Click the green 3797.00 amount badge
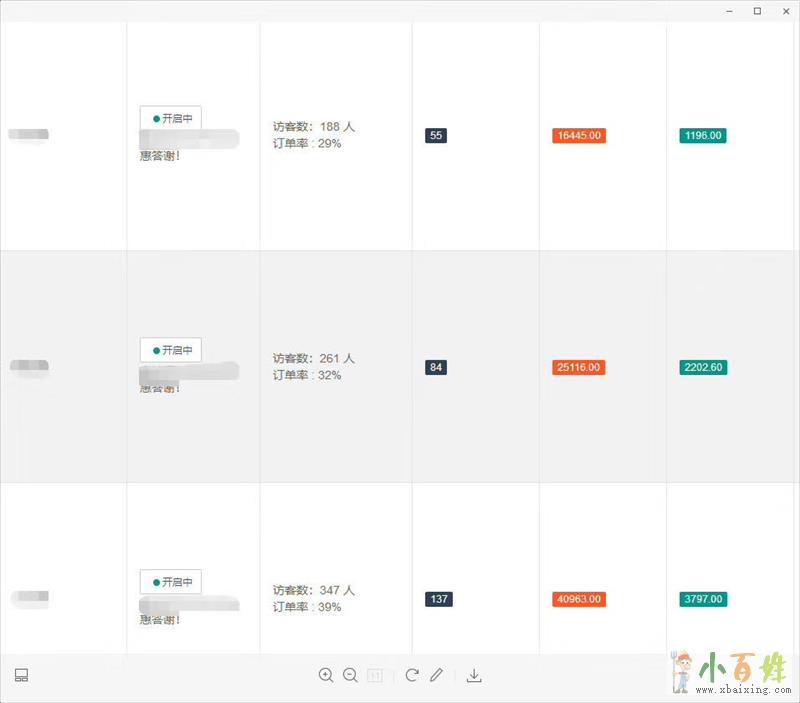 (x=702, y=599)
